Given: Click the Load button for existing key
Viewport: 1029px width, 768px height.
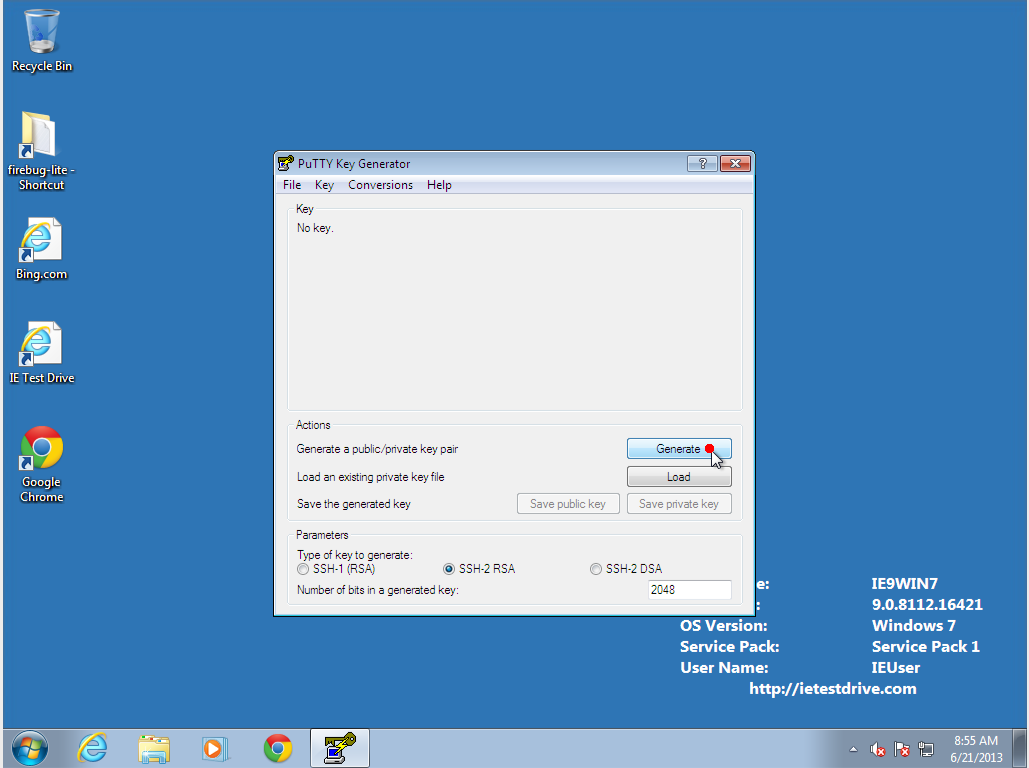Looking at the screenshot, I should (679, 477).
